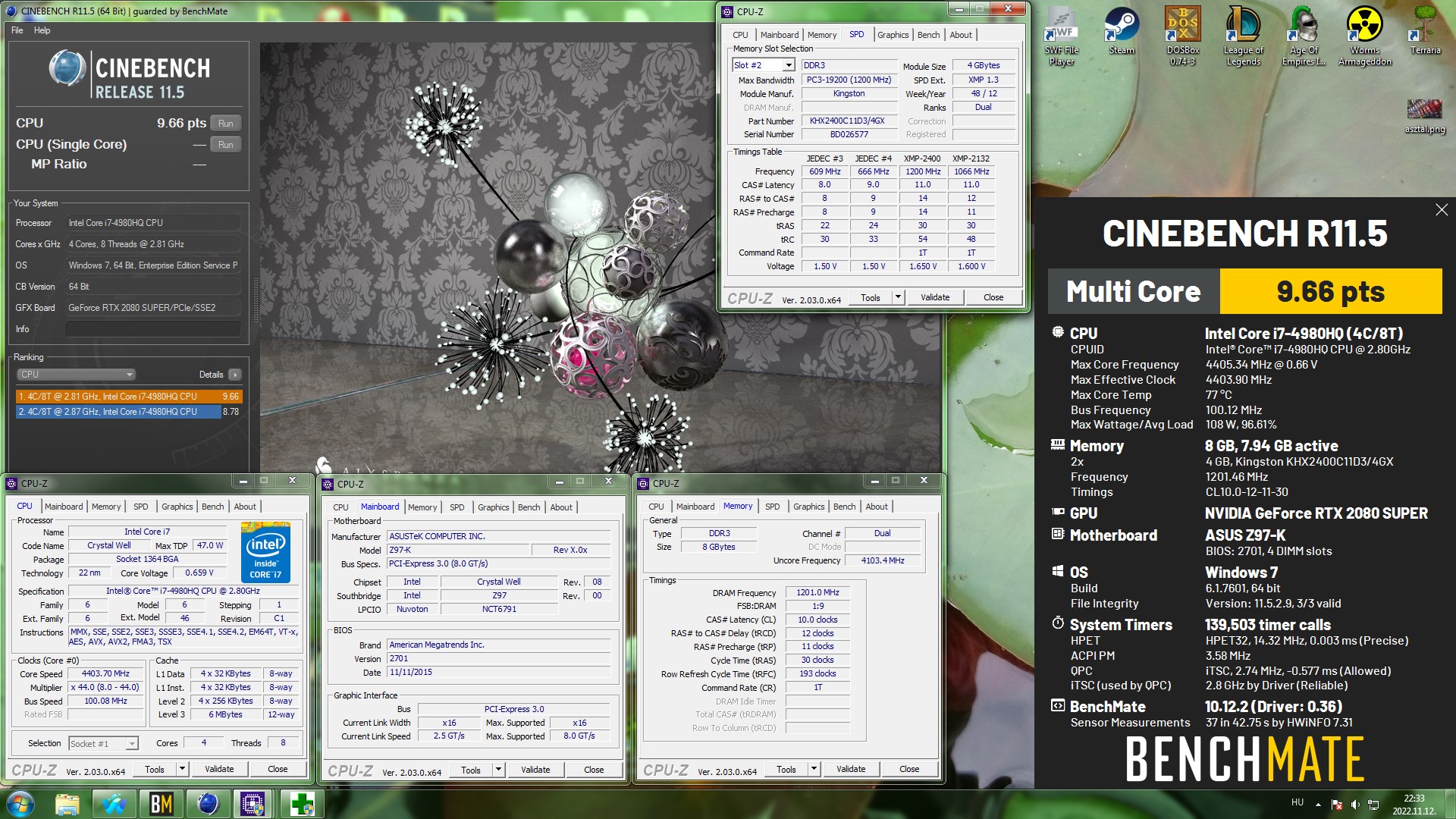Image resolution: width=1456 pixels, height=819 pixels.
Task: Click Validate in the CPU-Z Memory window
Action: click(850, 769)
